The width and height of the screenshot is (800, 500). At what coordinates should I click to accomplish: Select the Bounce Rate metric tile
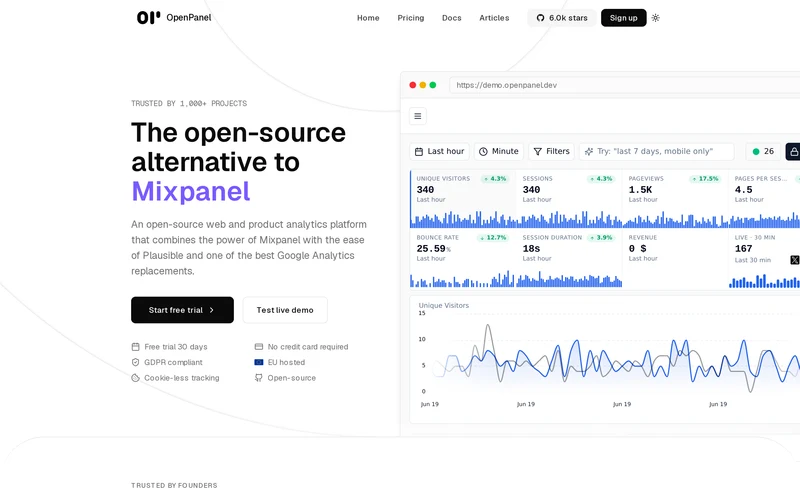pyautogui.click(x=463, y=259)
